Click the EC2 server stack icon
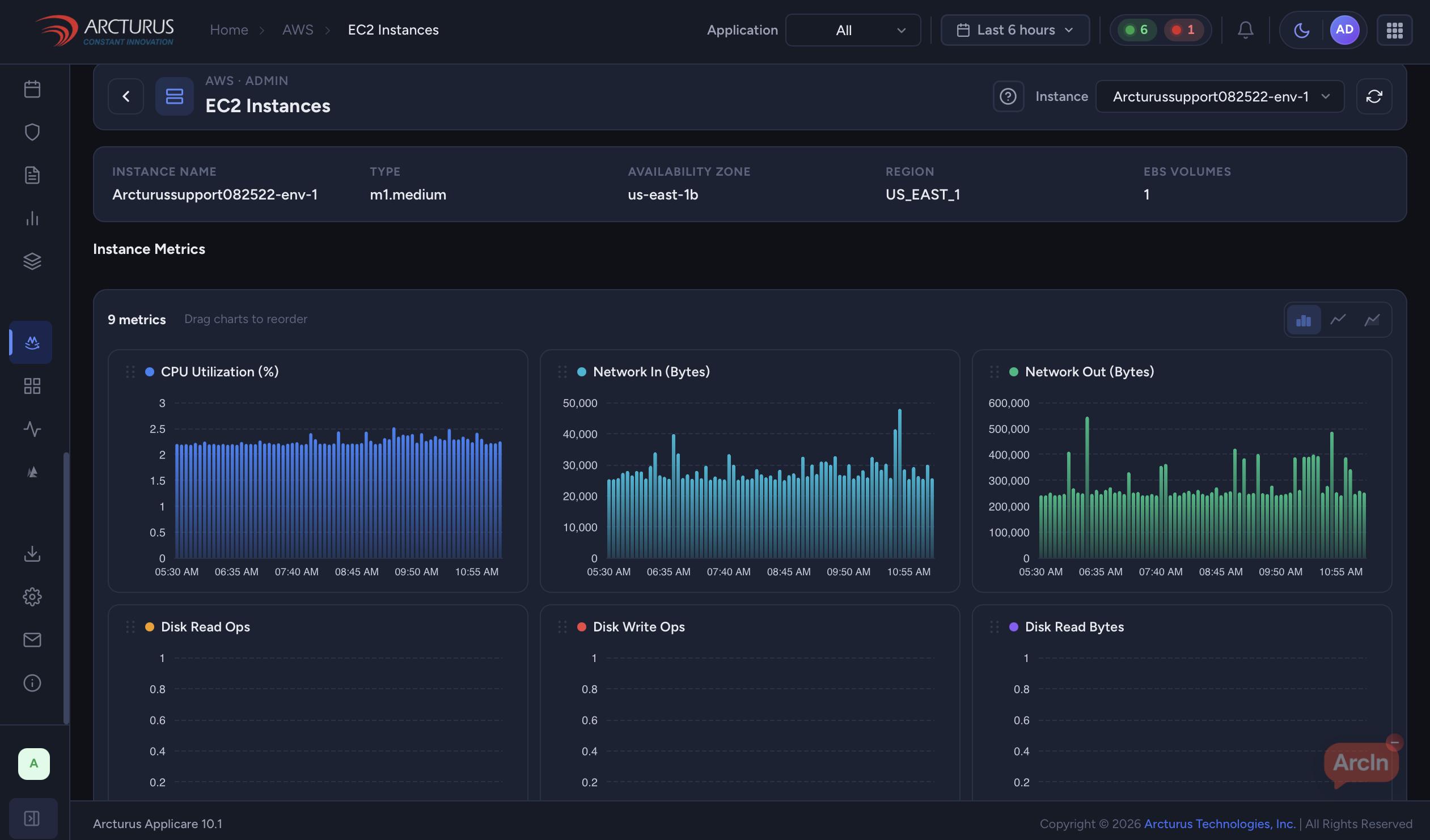Viewport: 1430px width, 840px height. 175,96
